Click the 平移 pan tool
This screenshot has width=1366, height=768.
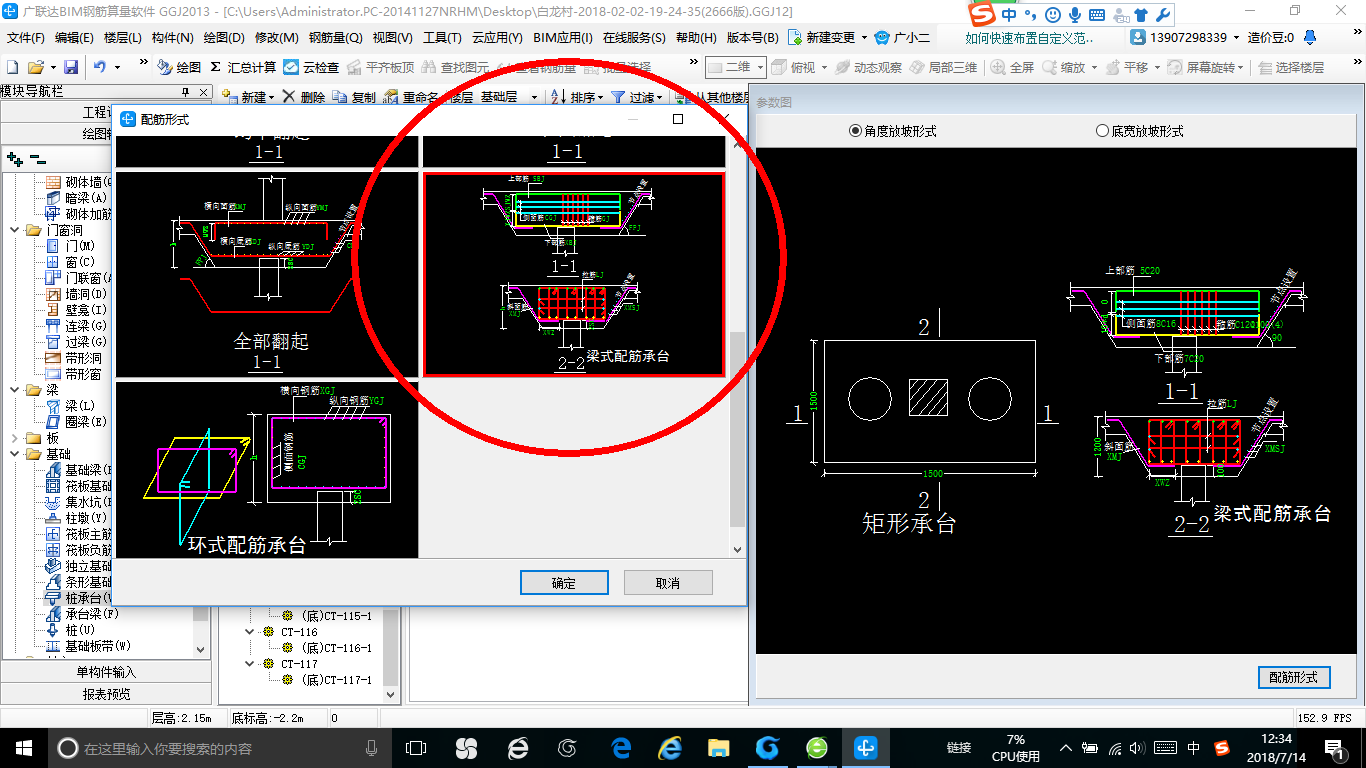point(1126,67)
